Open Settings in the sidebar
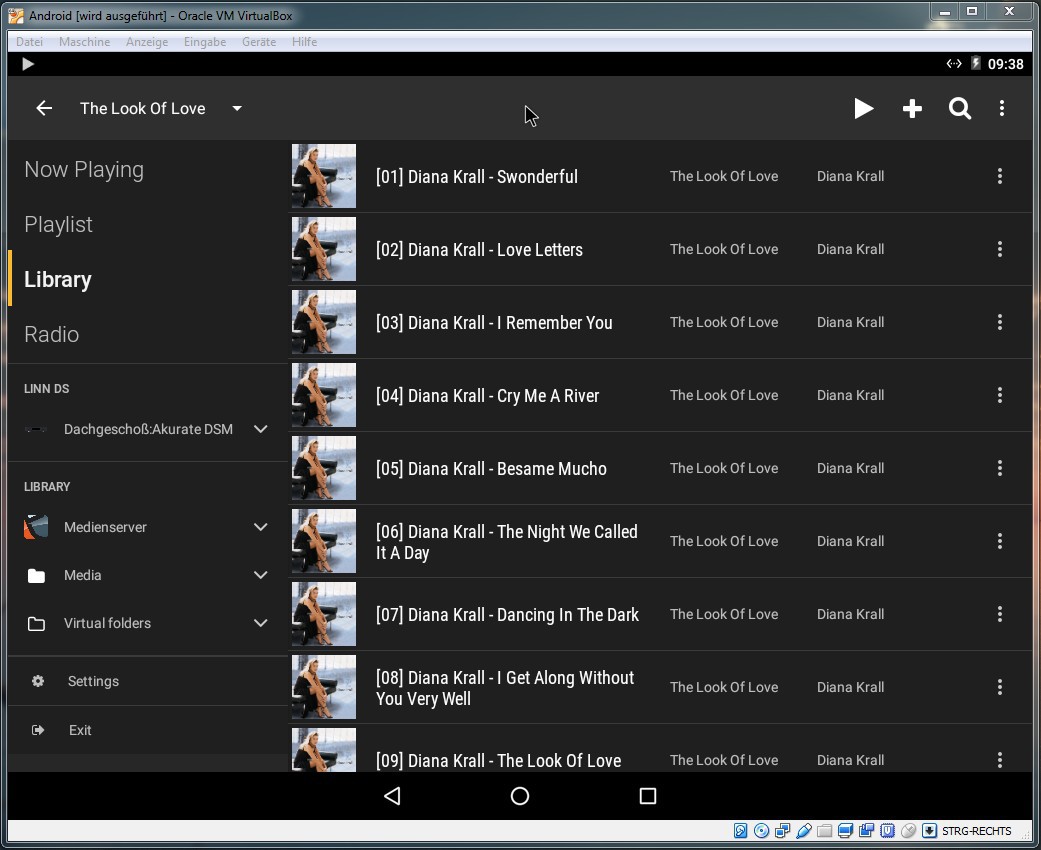The image size is (1041, 850). tap(93, 682)
